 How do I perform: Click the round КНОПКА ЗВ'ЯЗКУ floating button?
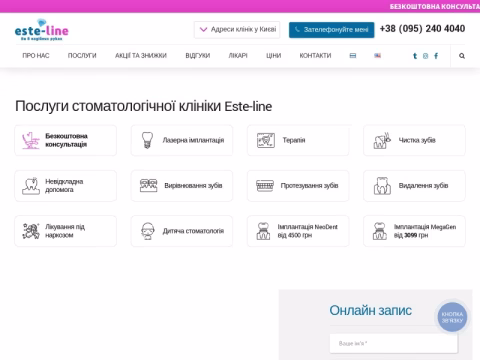[x=452, y=317]
